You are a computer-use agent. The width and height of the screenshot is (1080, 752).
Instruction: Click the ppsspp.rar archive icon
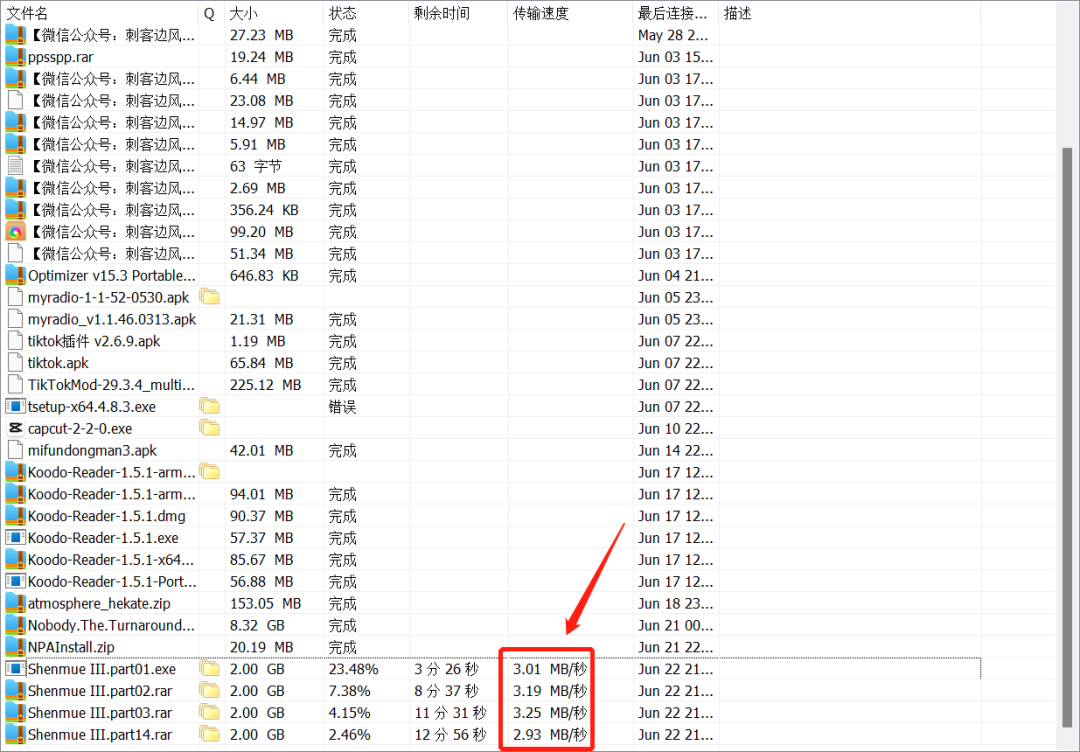(x=15, y=56)
